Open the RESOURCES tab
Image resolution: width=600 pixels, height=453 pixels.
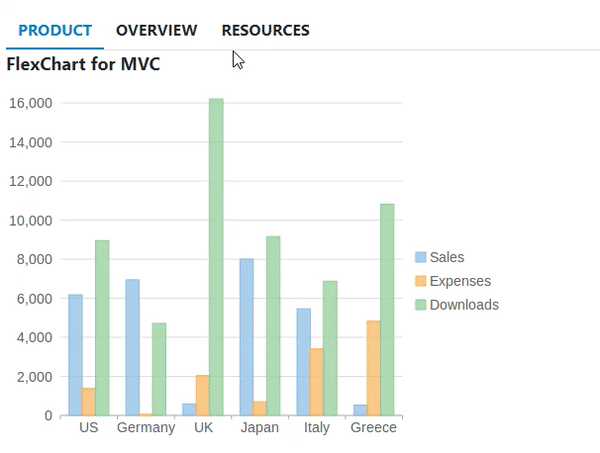pyautogui.click(x=265, y=30)
